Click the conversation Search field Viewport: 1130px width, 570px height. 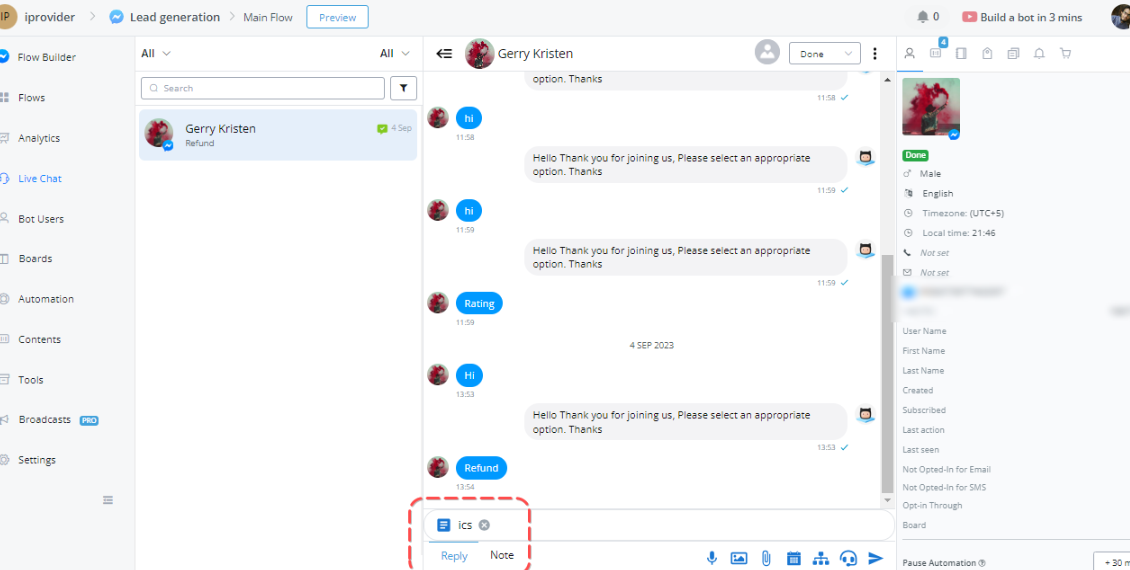point(262,88)
